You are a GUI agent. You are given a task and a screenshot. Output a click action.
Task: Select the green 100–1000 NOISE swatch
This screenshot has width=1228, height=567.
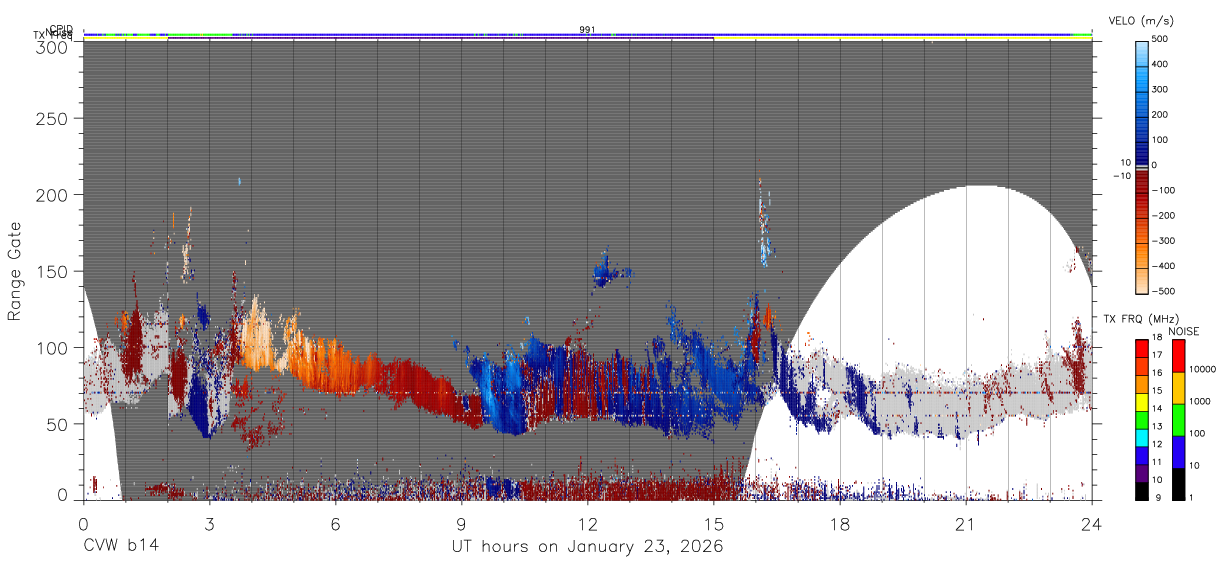tap(1178, 419)
